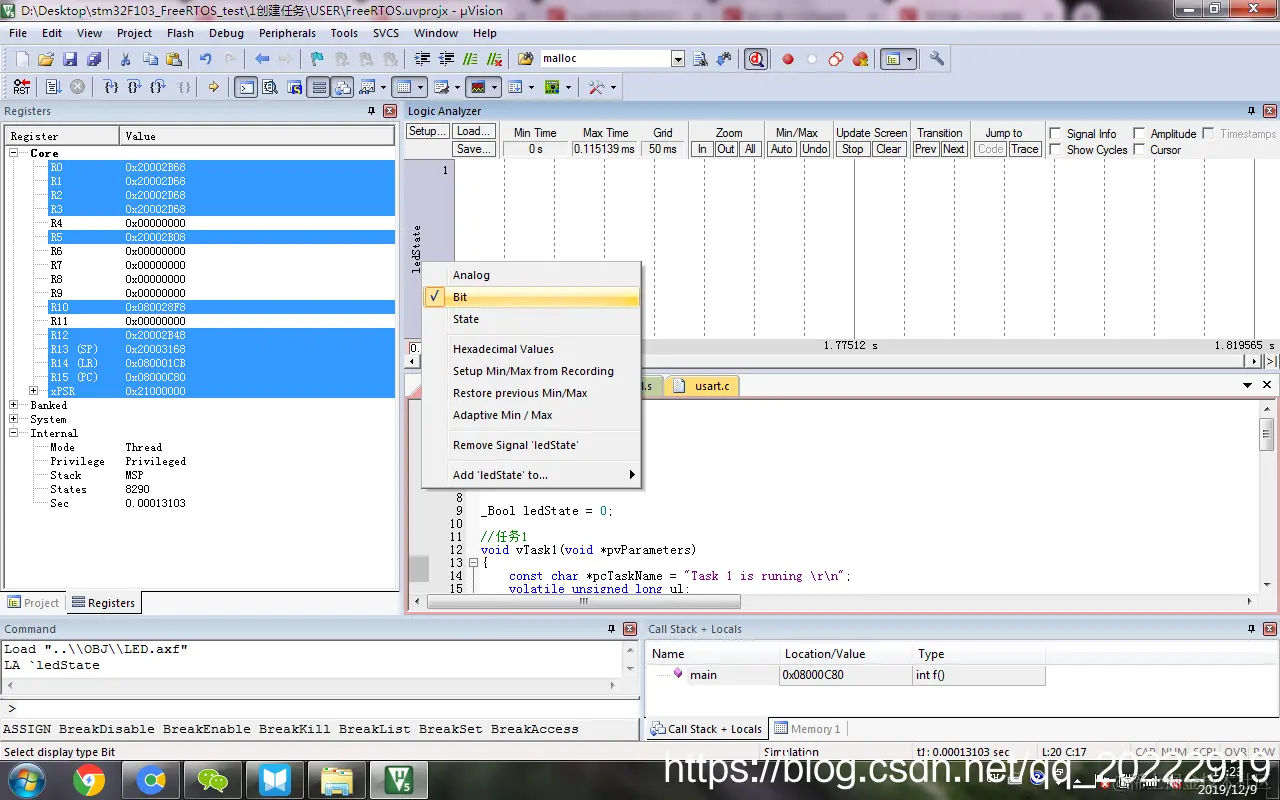Screen dimensions: 1280x800
Task: Open Google Chrome from the taskbar
Action: pos(89,780)
